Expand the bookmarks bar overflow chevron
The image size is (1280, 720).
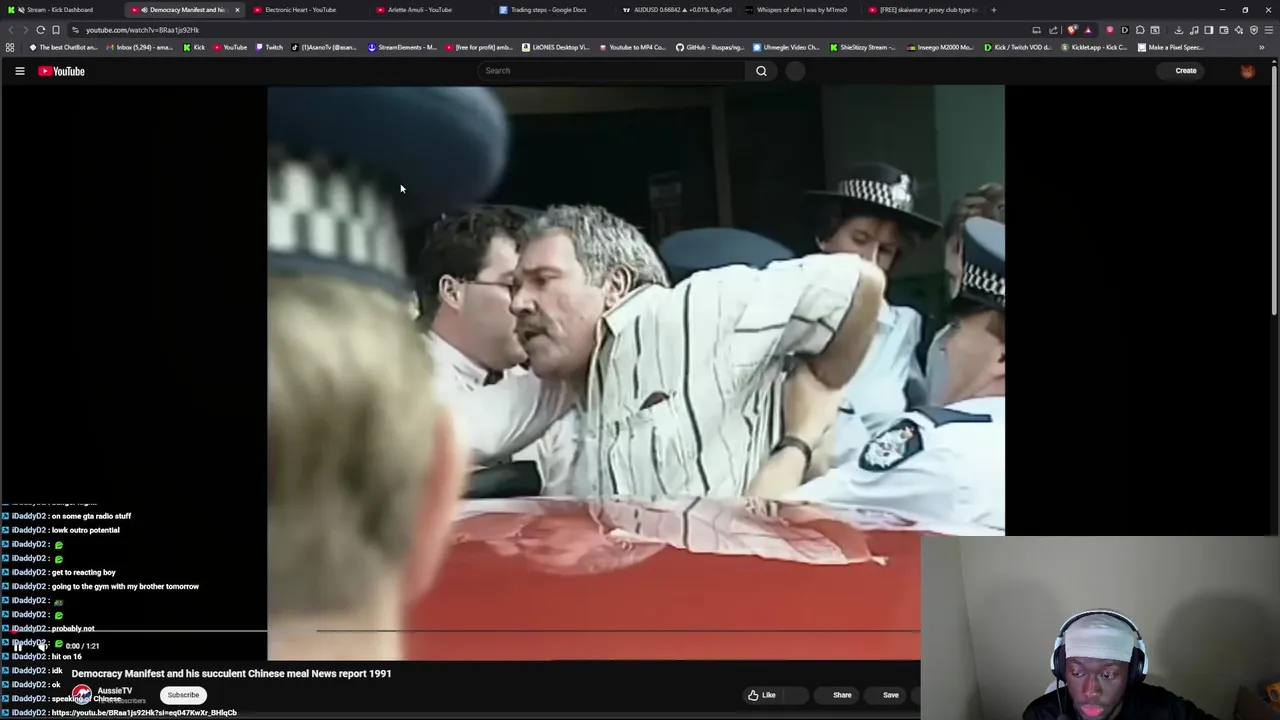(x=1262, y=47)
